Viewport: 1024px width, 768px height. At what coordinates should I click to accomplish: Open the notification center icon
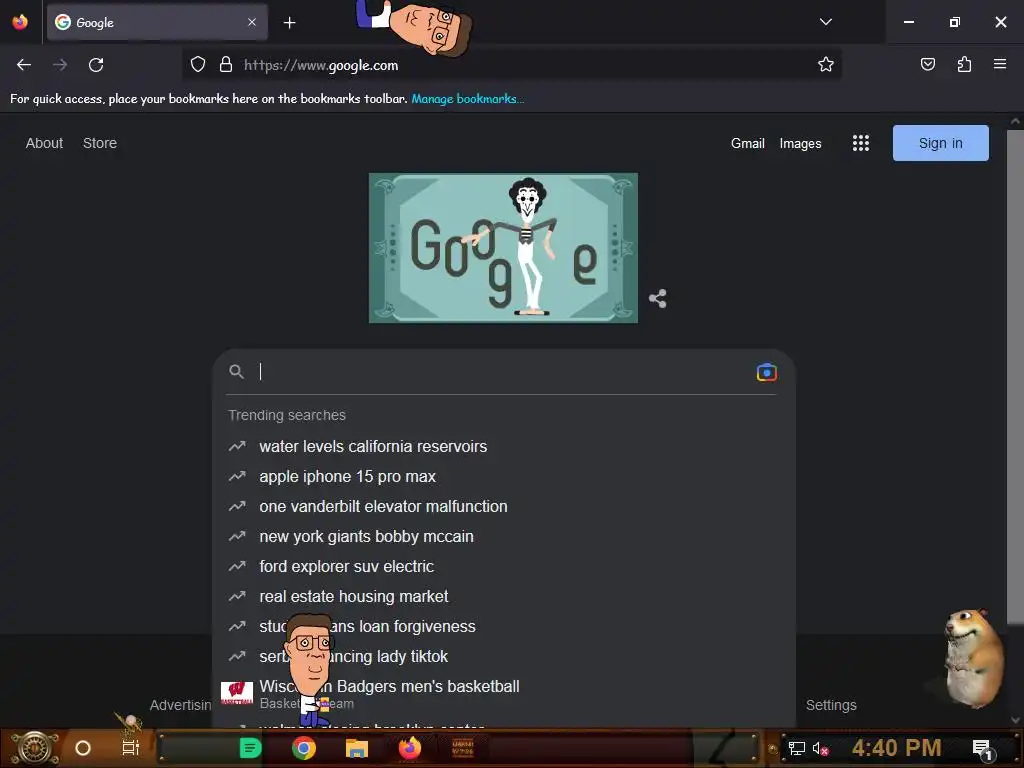click(982, 749)
